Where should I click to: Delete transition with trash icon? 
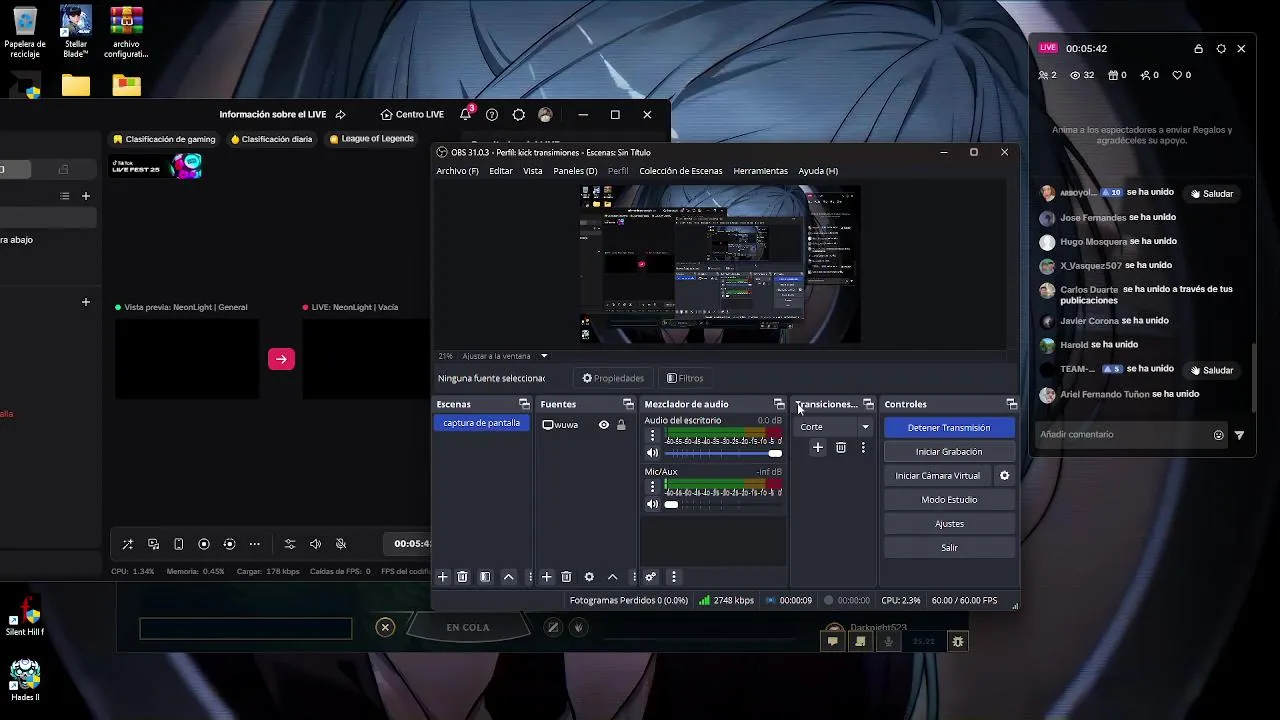click(840, 448)
